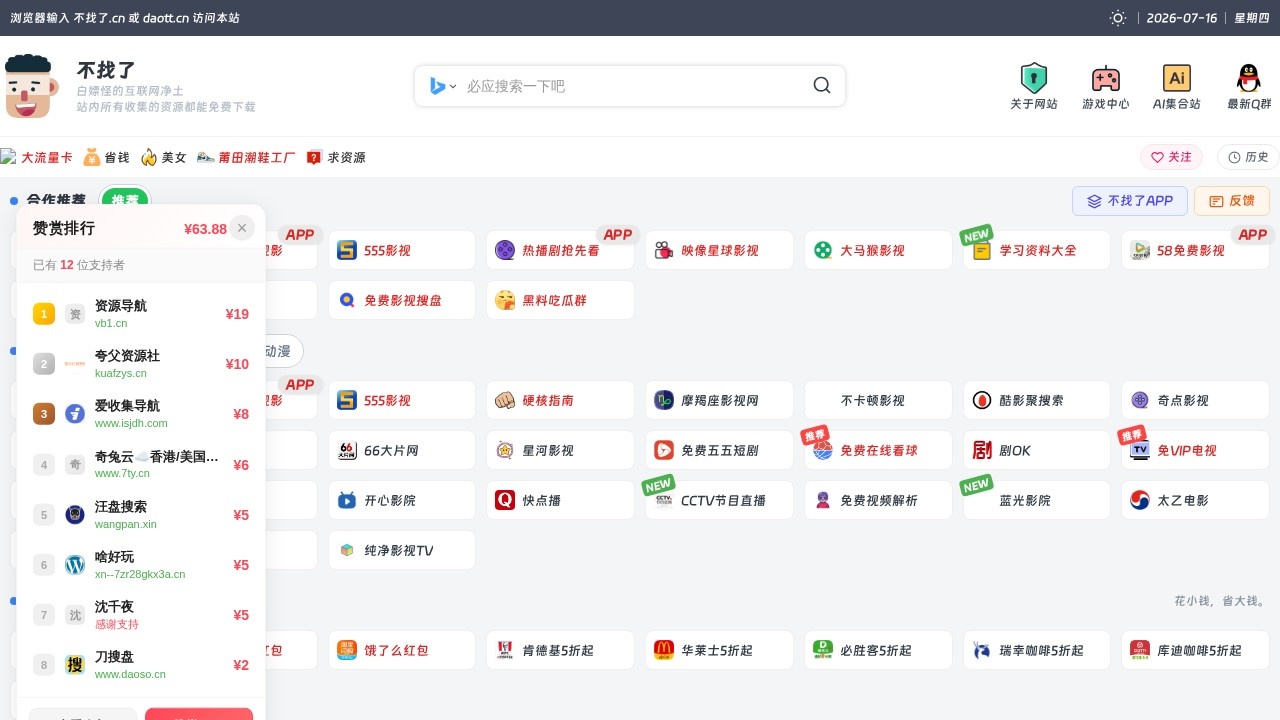Screen dimensions: 1280x720
Task: Click 剧OK icon
Action: pyautogui.click(x=982, y=450)
